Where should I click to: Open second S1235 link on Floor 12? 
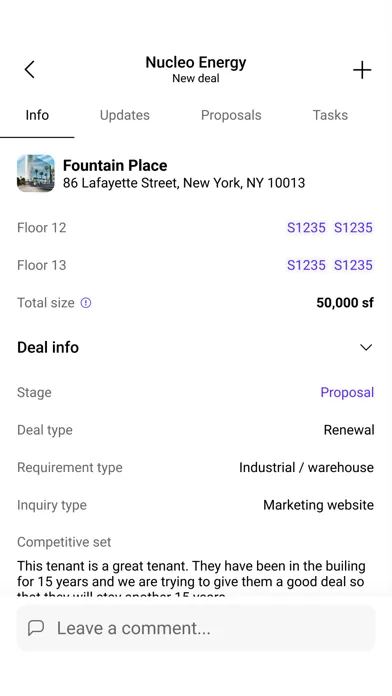[353, 227]
